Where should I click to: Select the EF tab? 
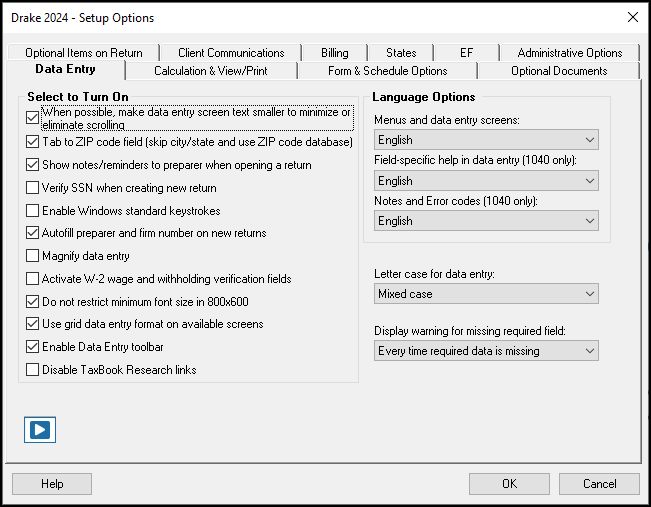point(466,53)
